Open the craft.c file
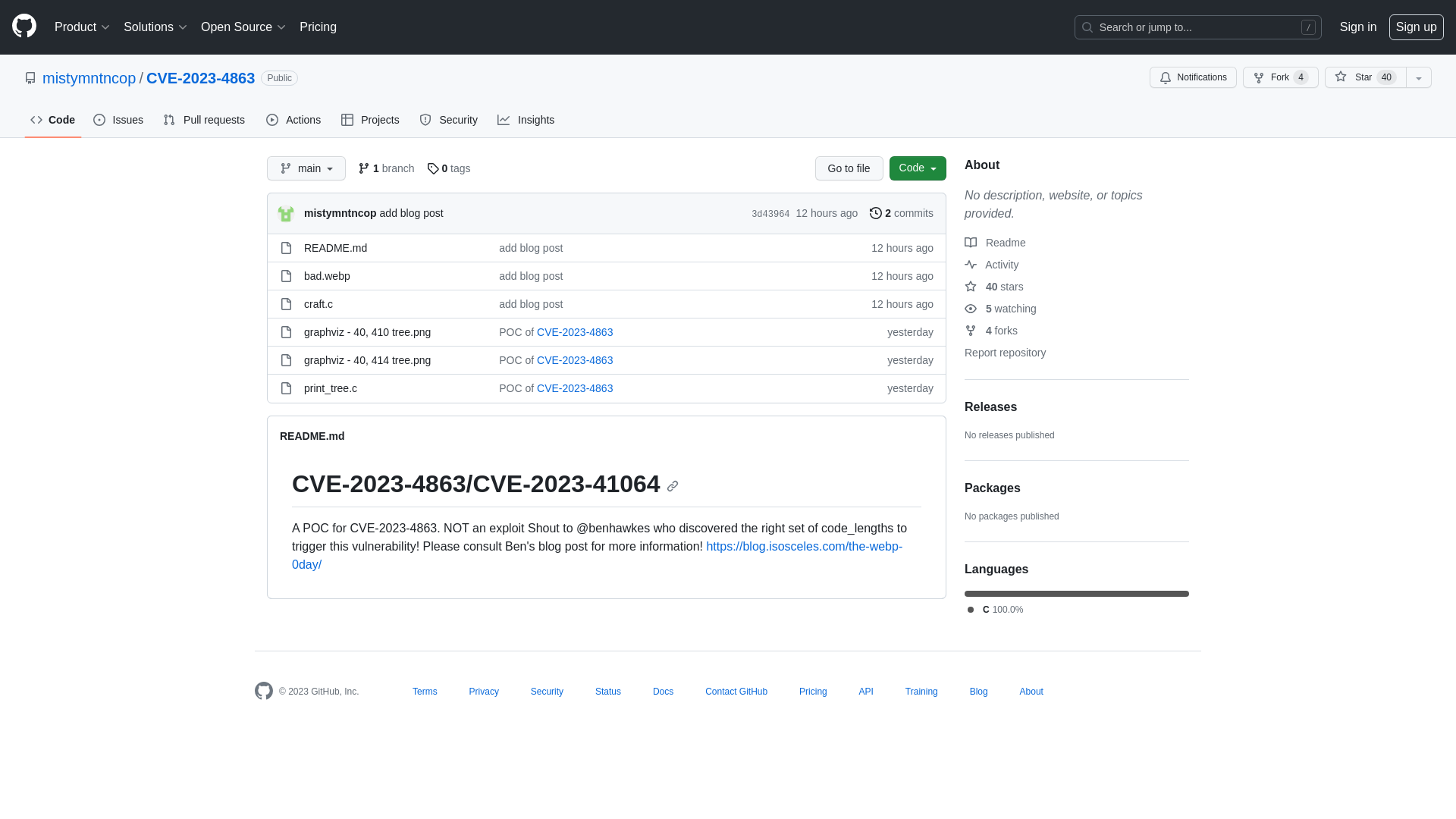Viewport: 1456px width, 819px height. (x=318, y=304)
